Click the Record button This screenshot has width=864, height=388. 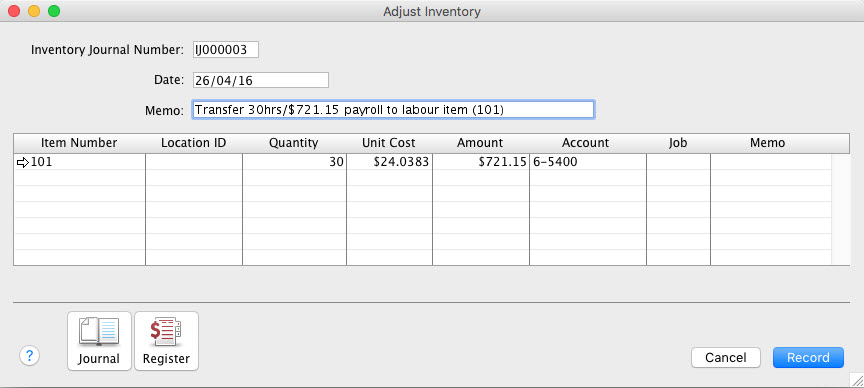[x=808, y=358]
